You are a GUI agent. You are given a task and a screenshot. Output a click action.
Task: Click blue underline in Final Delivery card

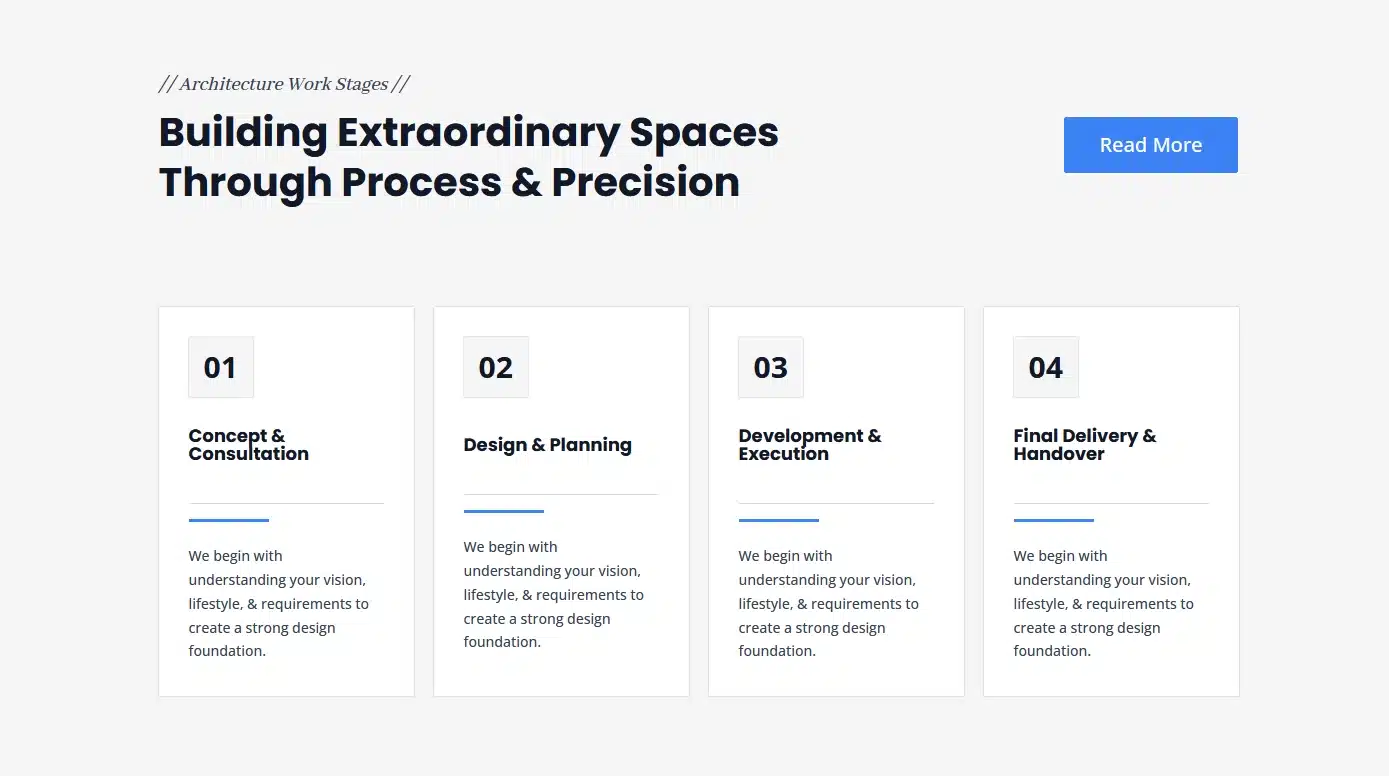(1054, 520)
